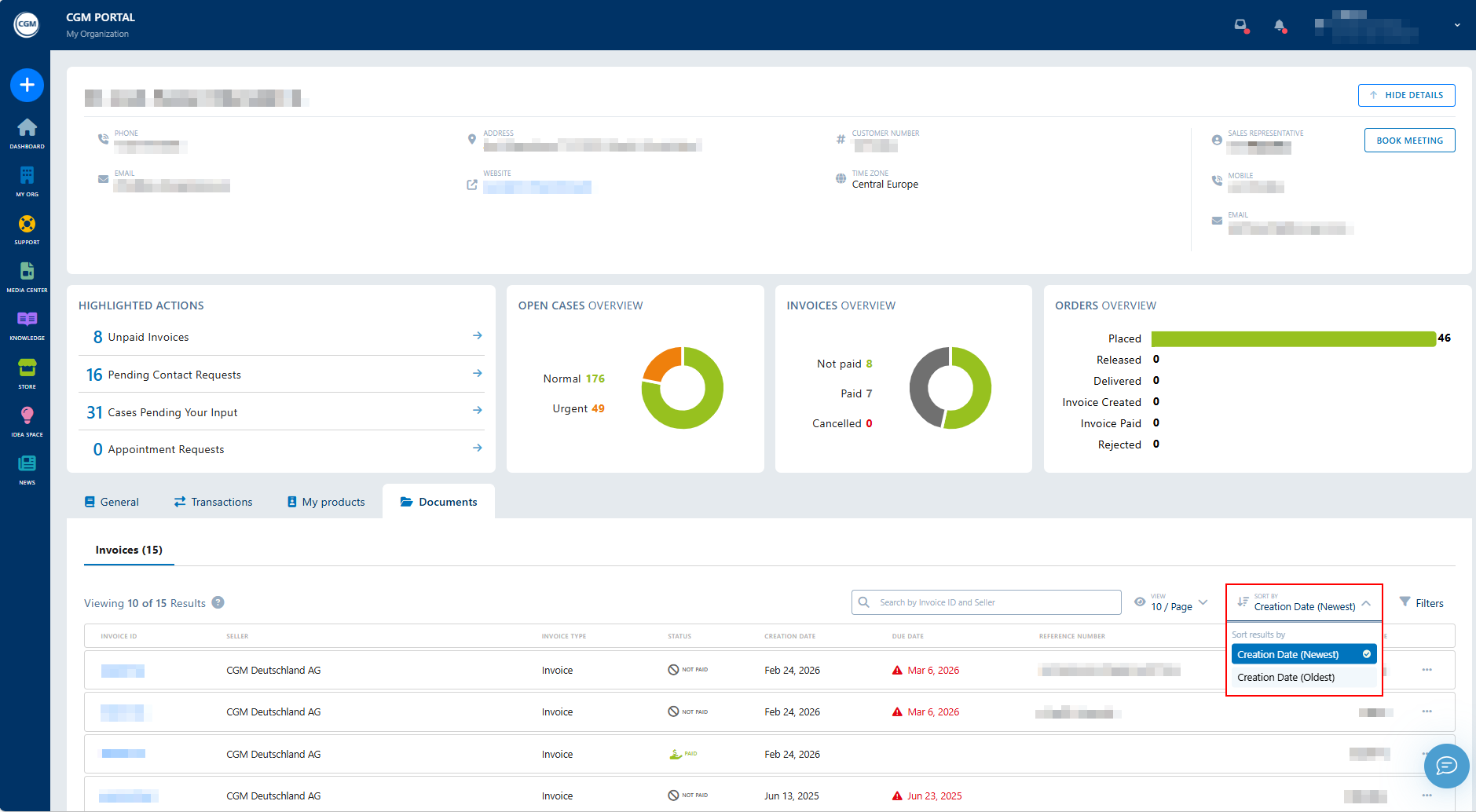Click the Paid 7 invoices label
The height and width of the screenshot is (812, 1476).
click(x=856, y=393)
